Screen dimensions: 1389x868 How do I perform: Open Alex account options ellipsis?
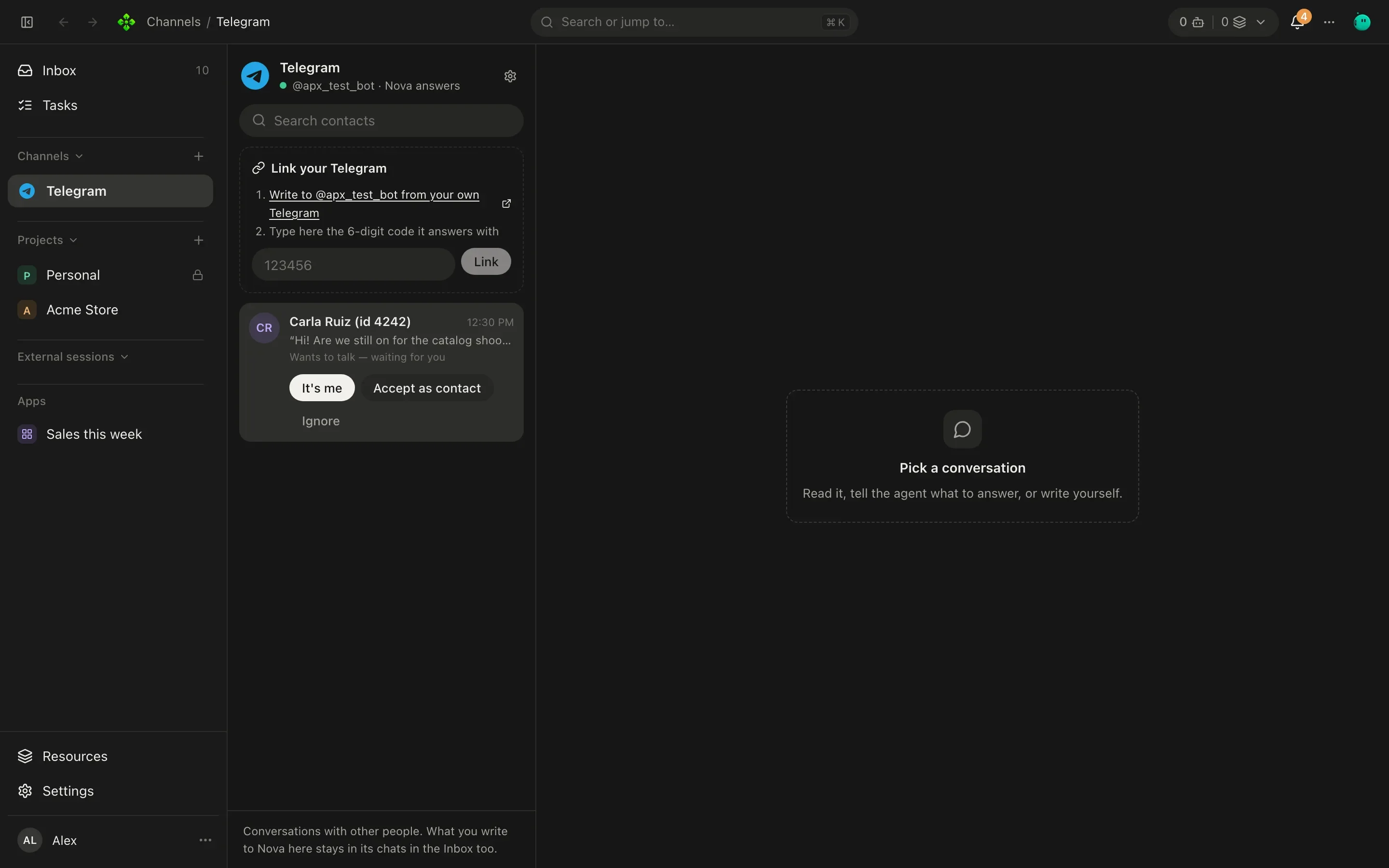click(205, 840)
